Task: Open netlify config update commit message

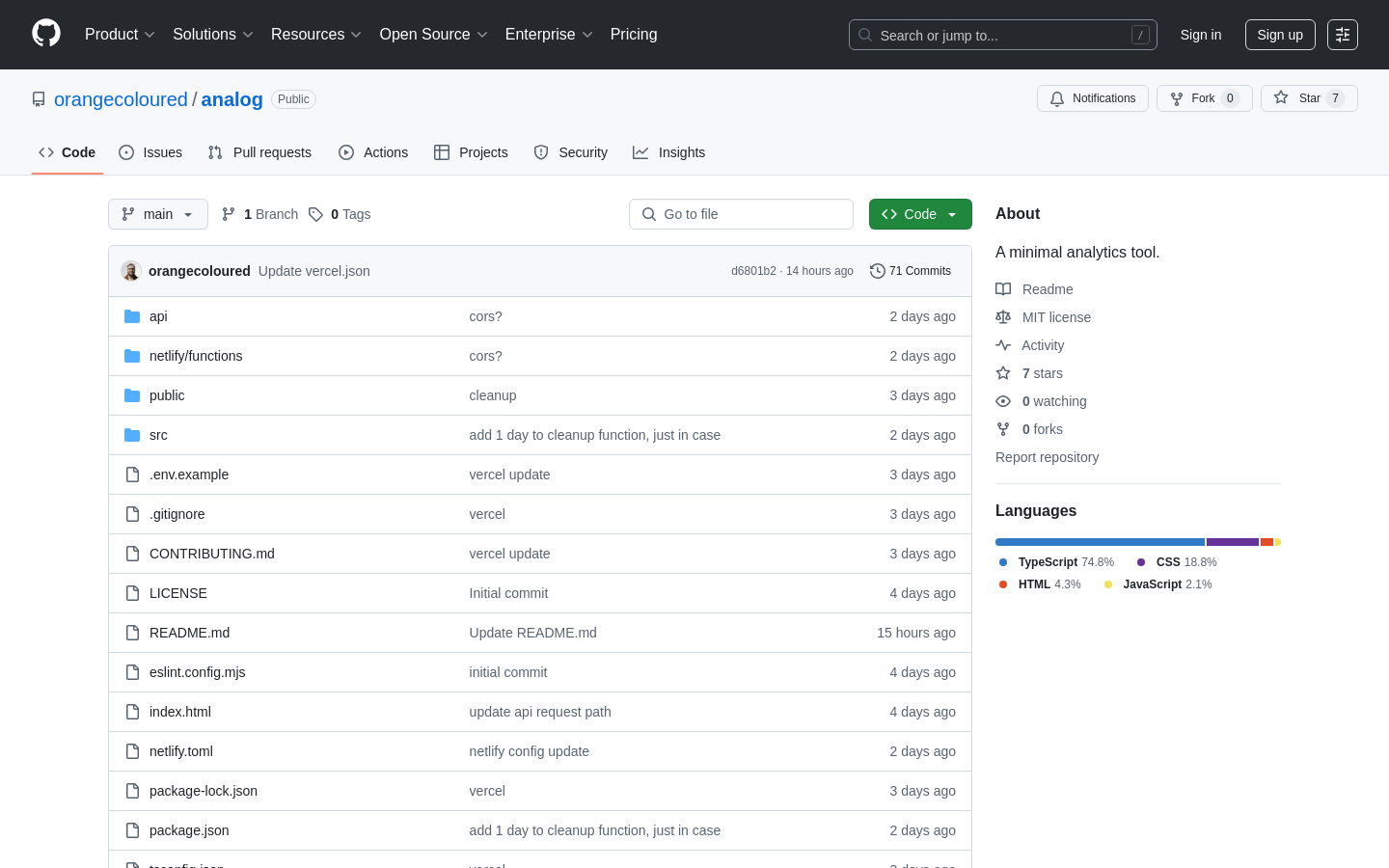Action: (530, 751)
